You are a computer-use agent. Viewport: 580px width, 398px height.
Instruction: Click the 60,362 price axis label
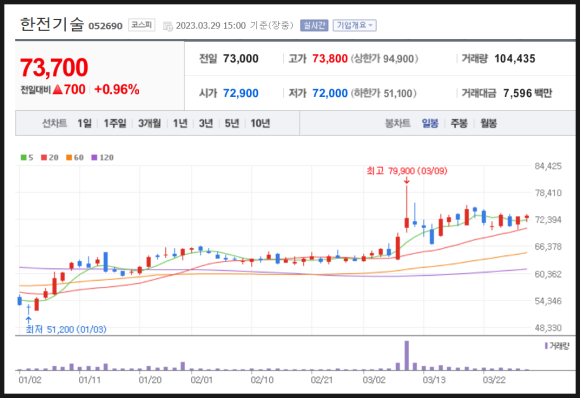click(548, 274)
